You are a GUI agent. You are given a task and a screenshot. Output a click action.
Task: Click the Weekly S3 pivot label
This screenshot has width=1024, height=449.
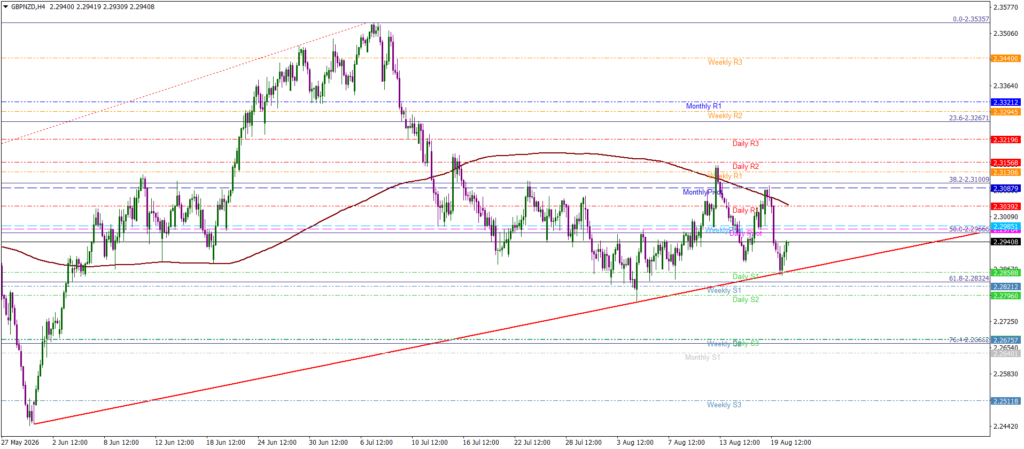coord(724,405)
